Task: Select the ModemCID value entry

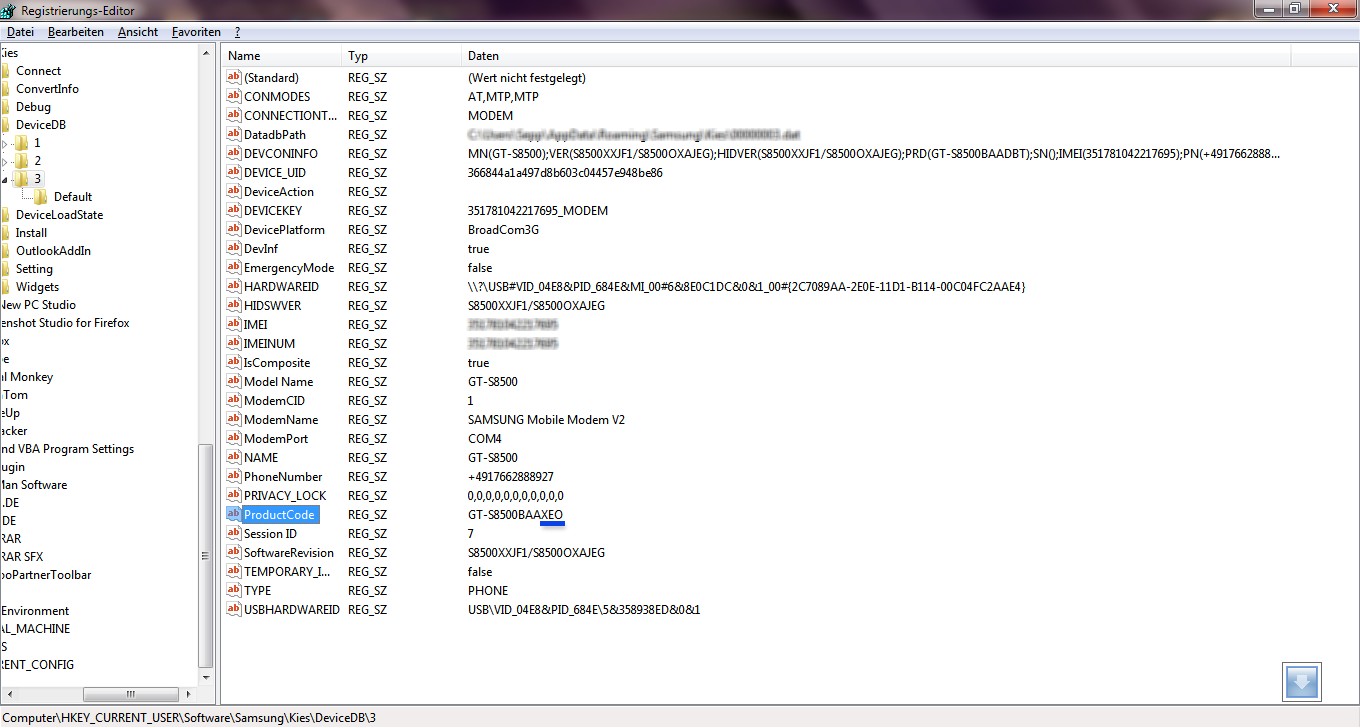Action: (x=274, y=401)
